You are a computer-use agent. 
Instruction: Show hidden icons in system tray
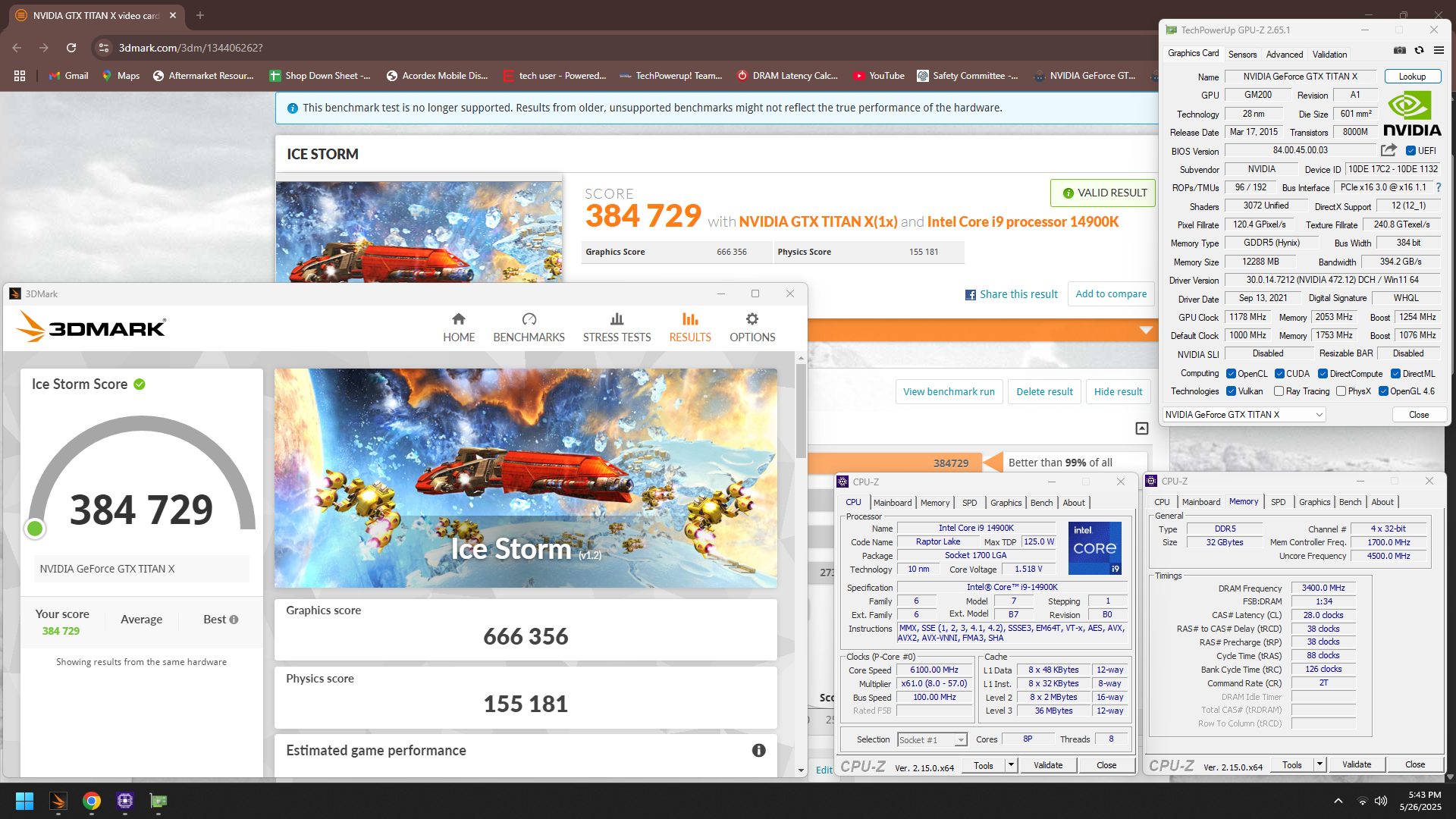pyautogui.click(x=1338, y=801)
